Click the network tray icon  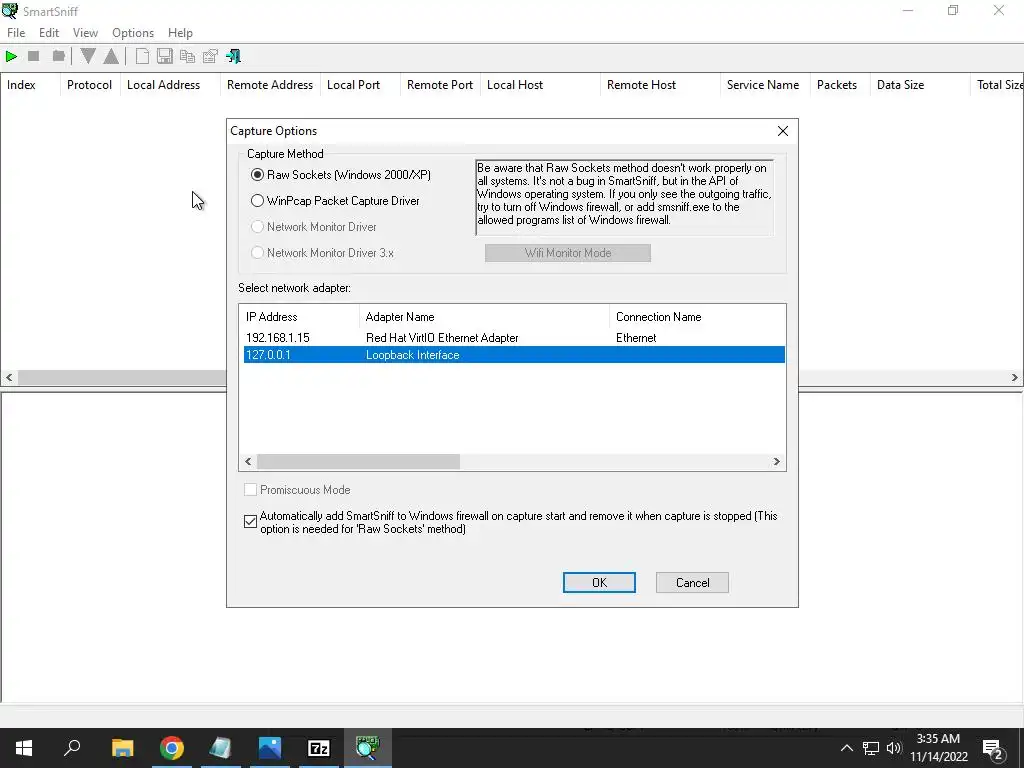(871, 748)
